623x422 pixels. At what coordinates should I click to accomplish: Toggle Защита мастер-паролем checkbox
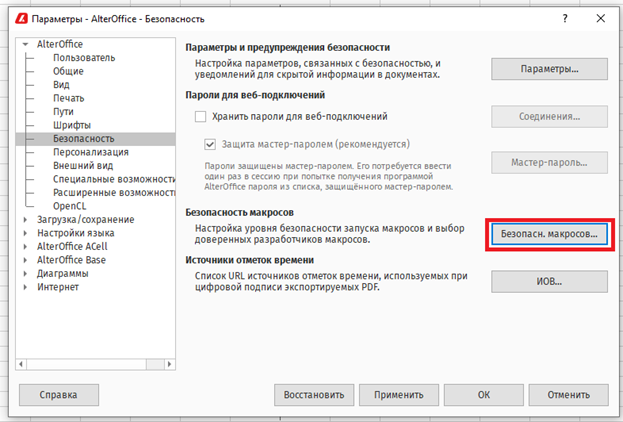[x=210, y=144]
